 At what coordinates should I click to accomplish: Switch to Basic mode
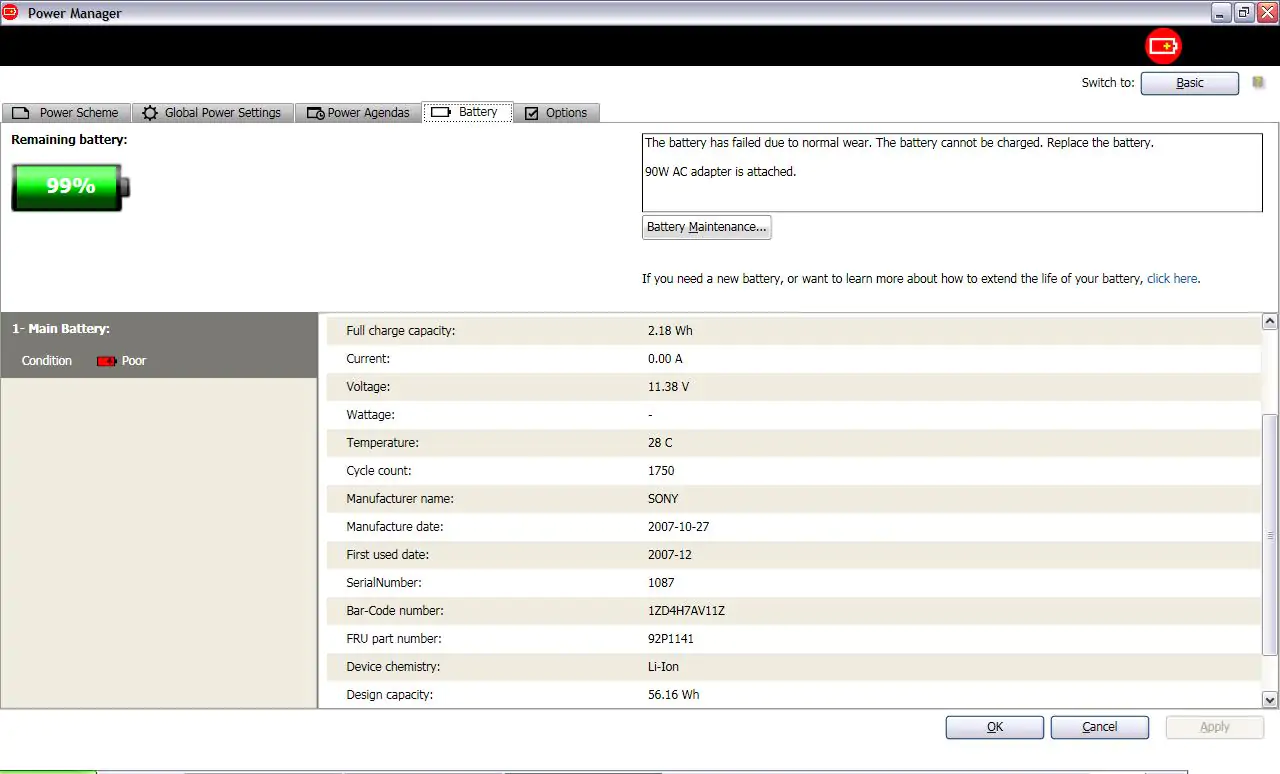pyautogui.click(x=1190, y=83)
